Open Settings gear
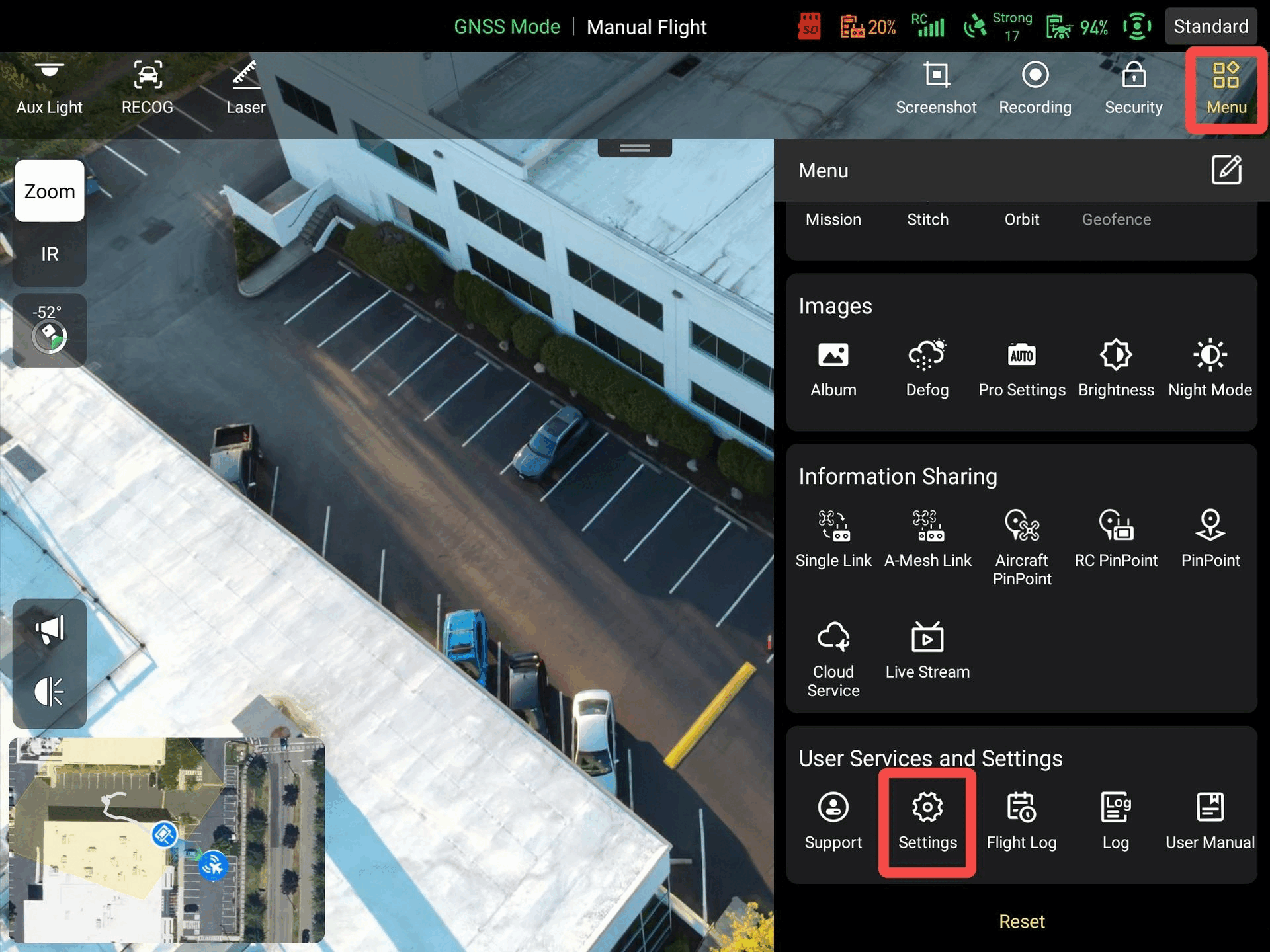 point(927,822)
